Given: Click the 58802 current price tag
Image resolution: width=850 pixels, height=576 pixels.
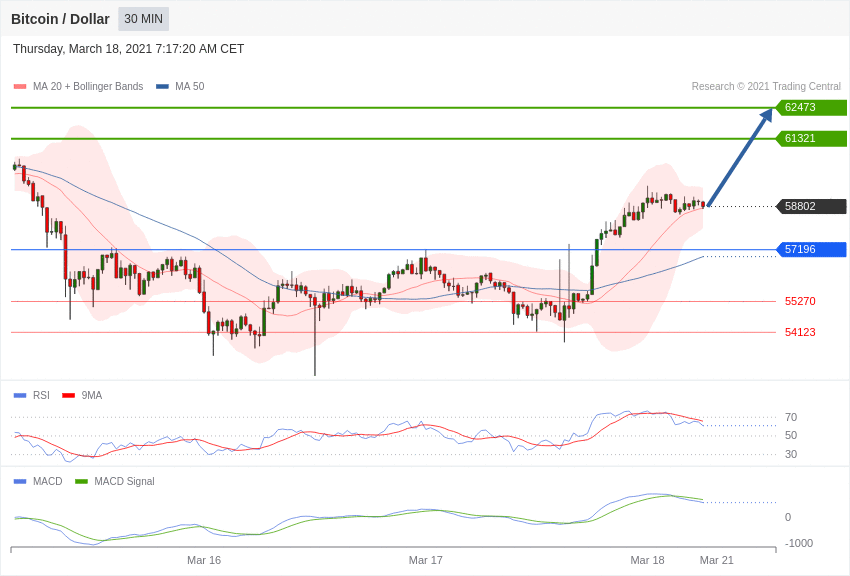Looking at the screenshot, I should point(811,206).
